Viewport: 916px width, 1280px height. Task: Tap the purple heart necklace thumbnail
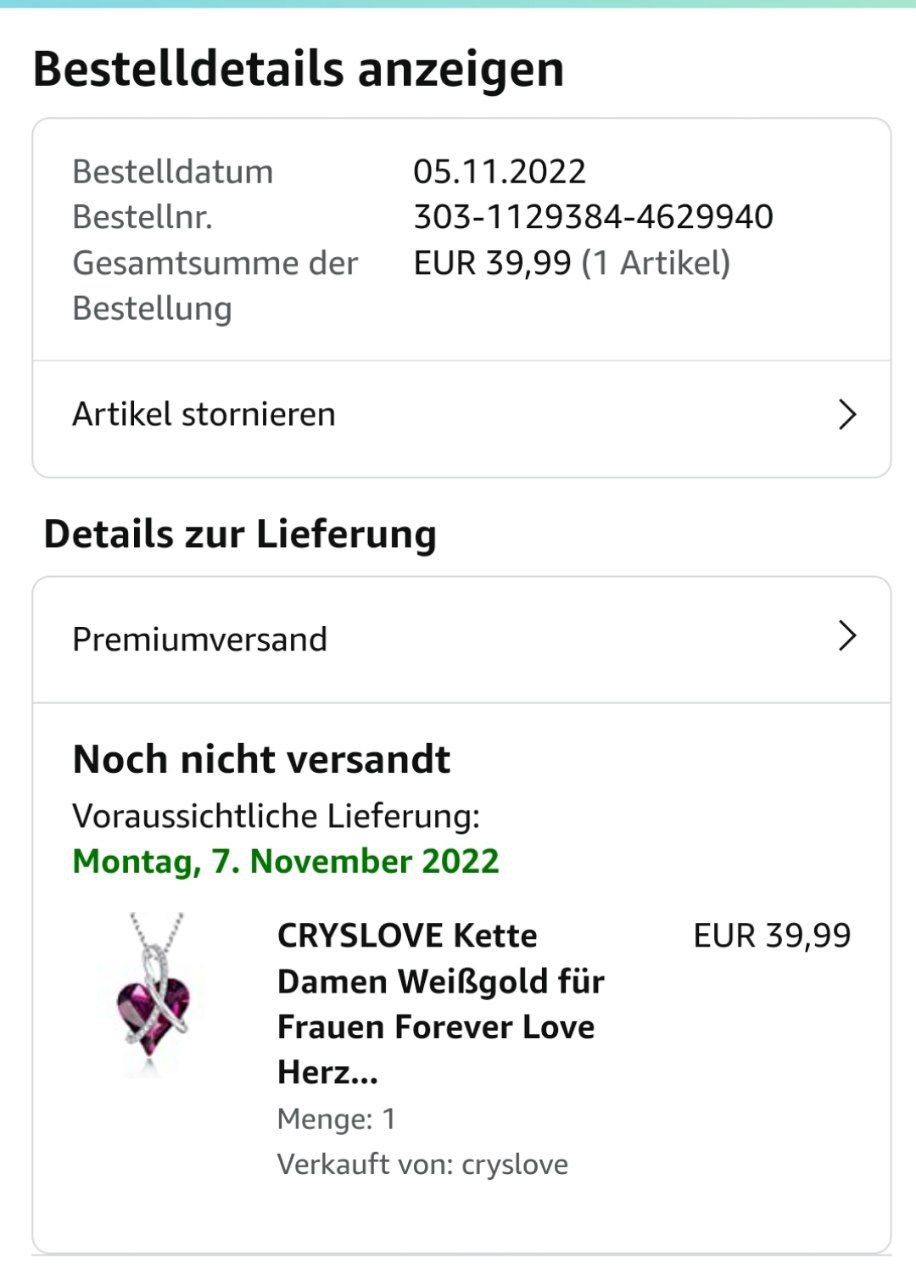tap(154, 995)
